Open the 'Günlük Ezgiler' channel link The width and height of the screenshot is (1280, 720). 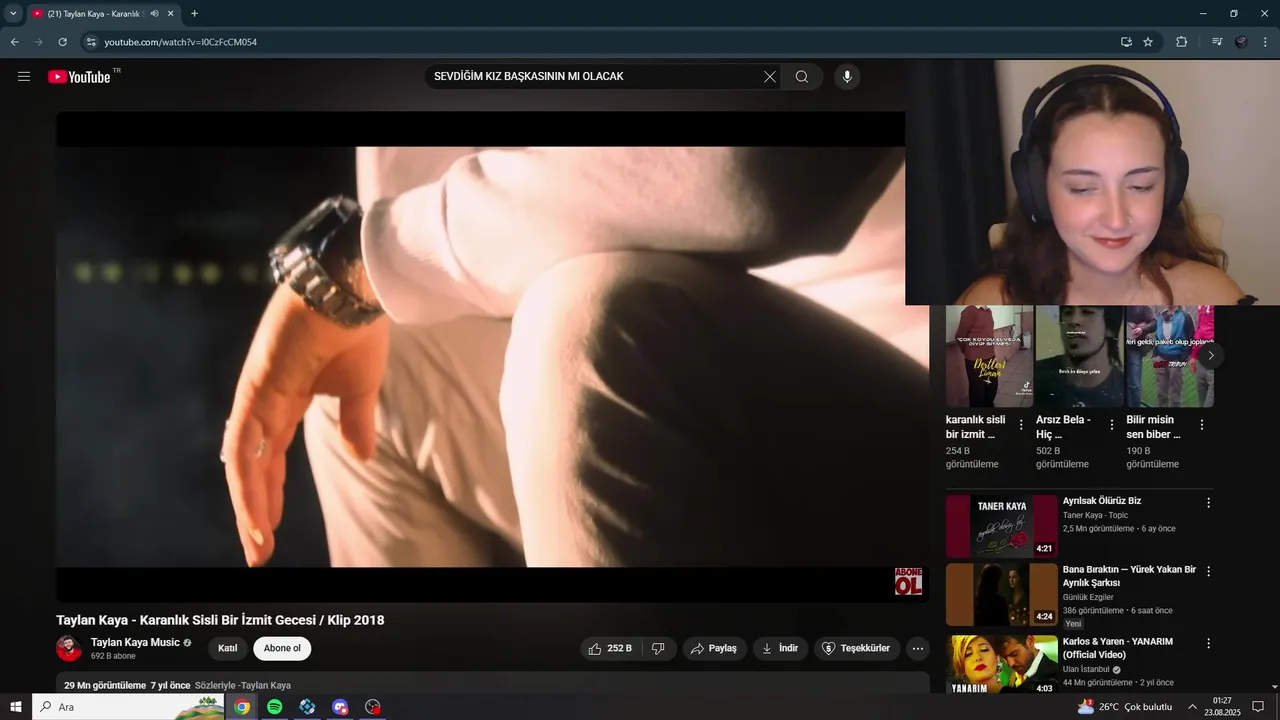click(1088, 597)
